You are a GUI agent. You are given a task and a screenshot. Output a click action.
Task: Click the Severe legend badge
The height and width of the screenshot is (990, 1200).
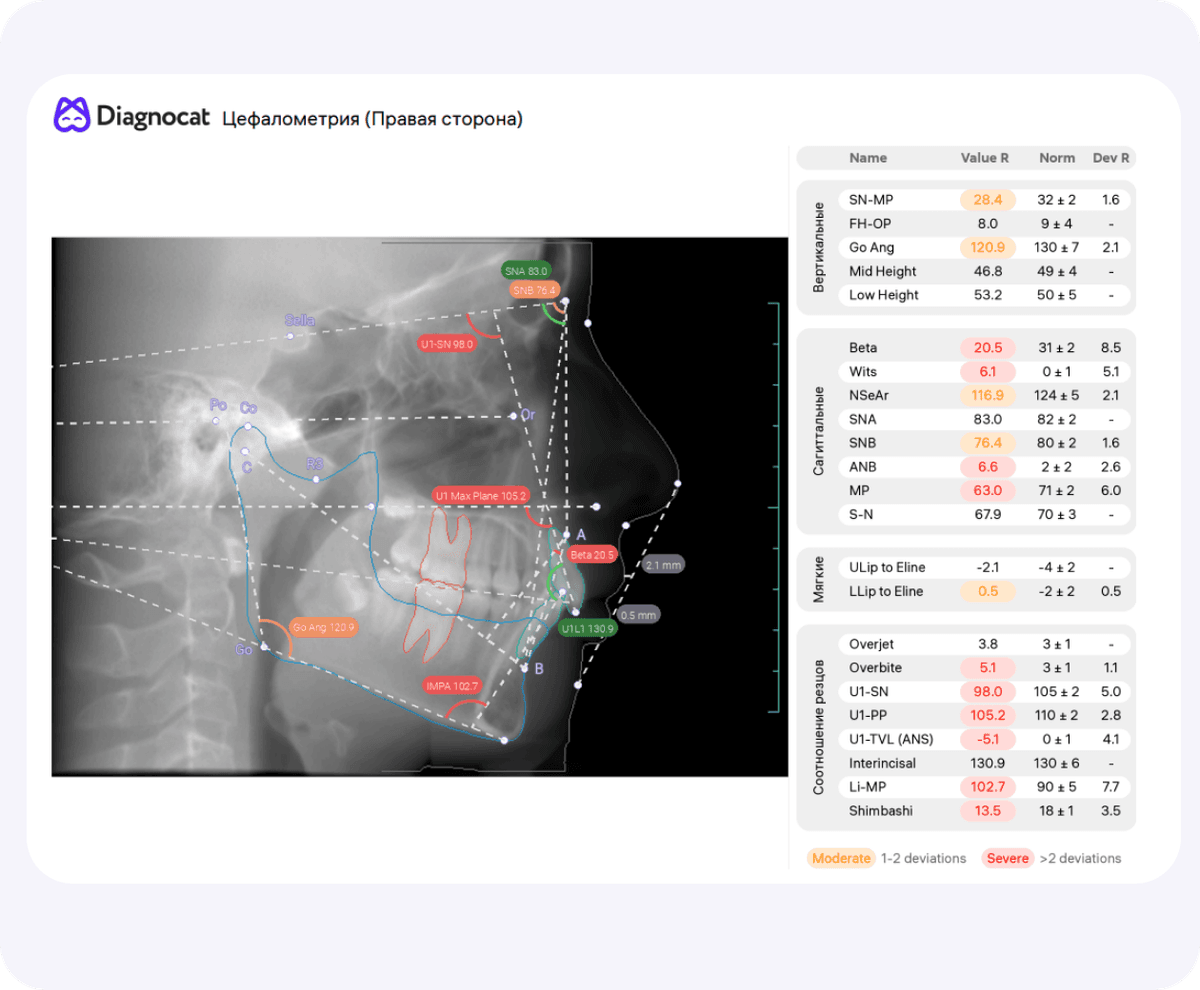click(x=1007, y=858)
